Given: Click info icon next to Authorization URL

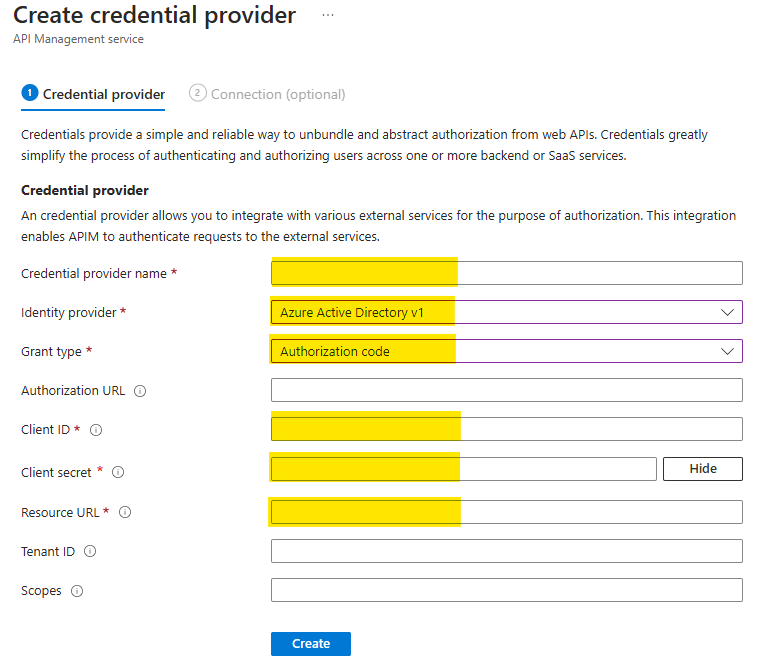Looking at the screenshot, I should pyautogui.click(x=140, y=391).
